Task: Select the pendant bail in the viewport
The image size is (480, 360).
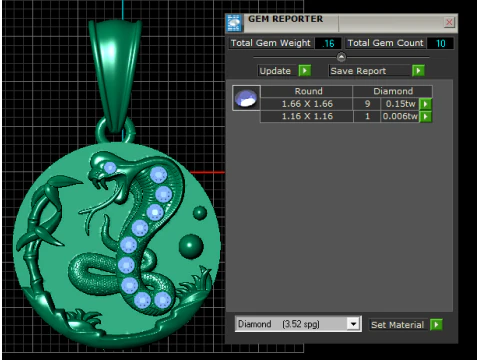Action: (115, 77)
